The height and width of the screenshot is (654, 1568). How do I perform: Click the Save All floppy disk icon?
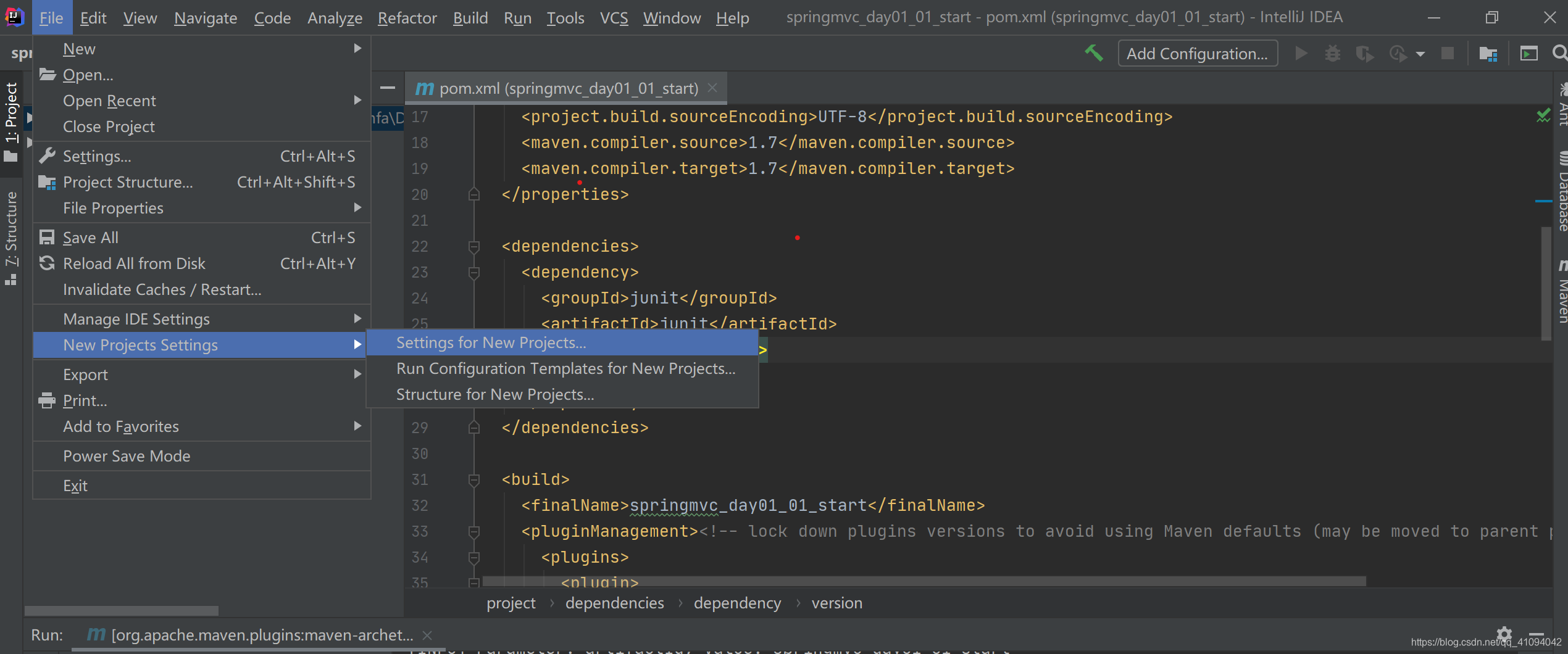[x=47, y=238]
